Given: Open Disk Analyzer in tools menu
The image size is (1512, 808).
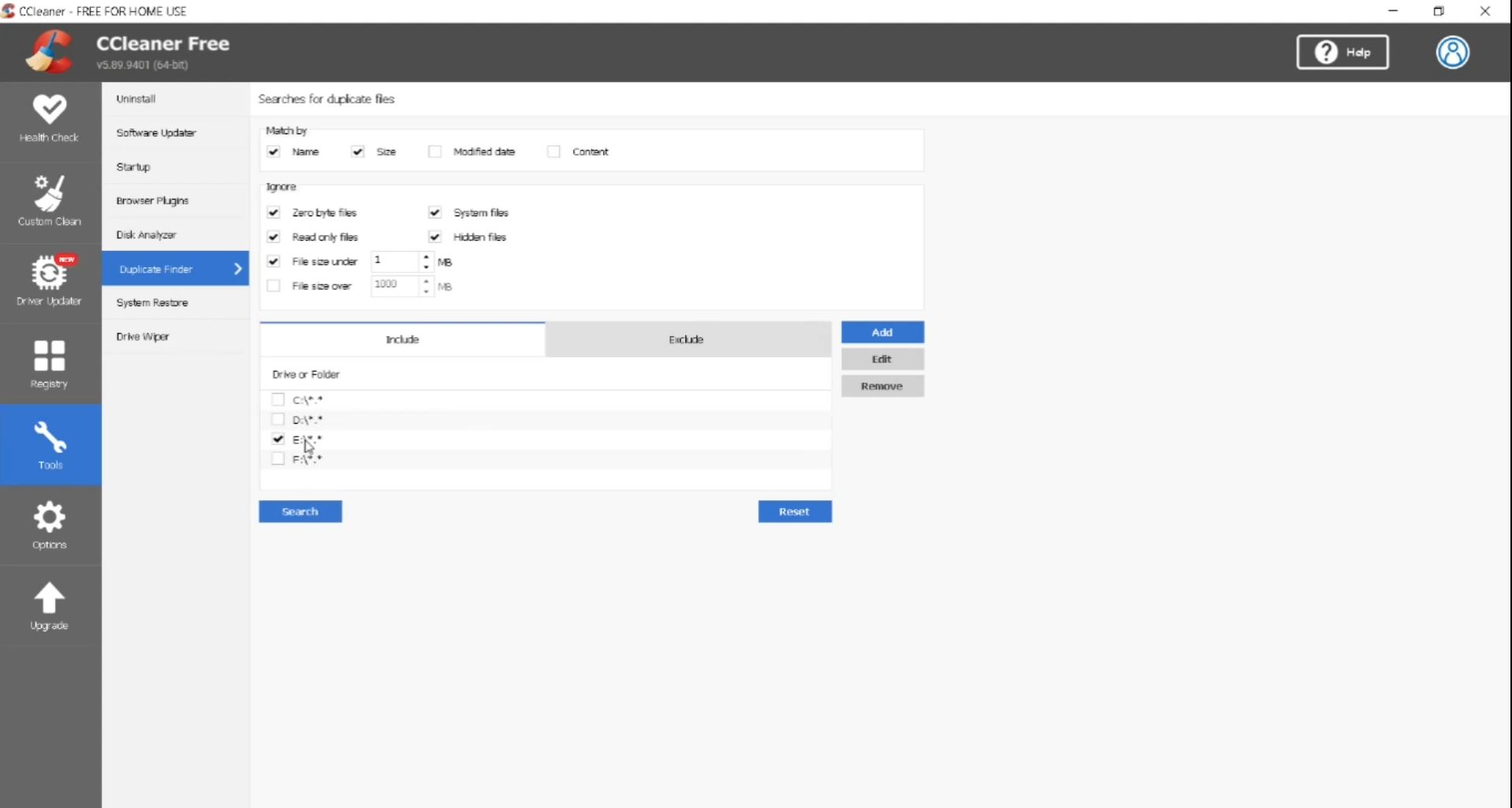Looking at the screenshot, I should (x=146, y=235).
